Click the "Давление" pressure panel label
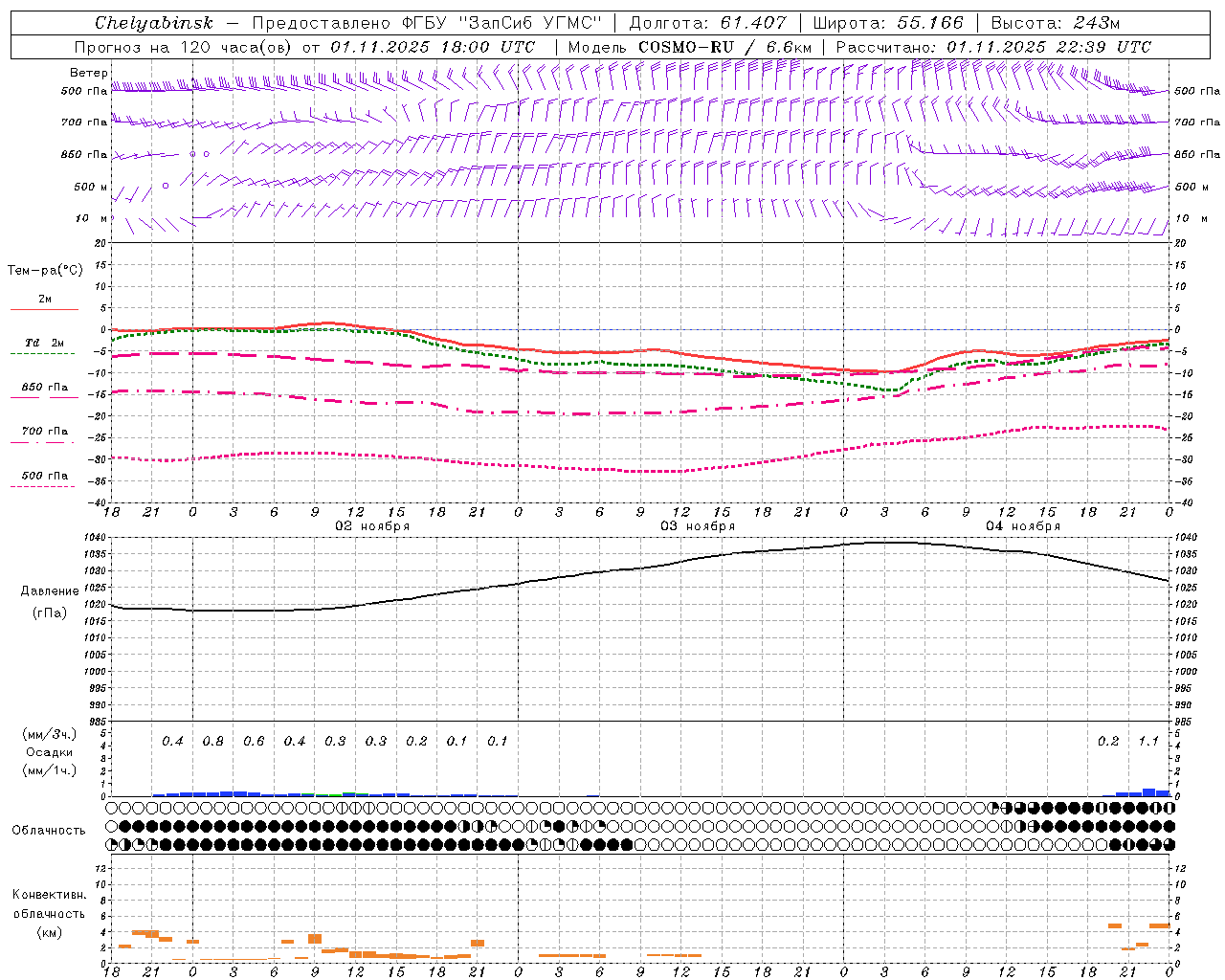This screenshot has width=1225, height=980. point(50,591)
